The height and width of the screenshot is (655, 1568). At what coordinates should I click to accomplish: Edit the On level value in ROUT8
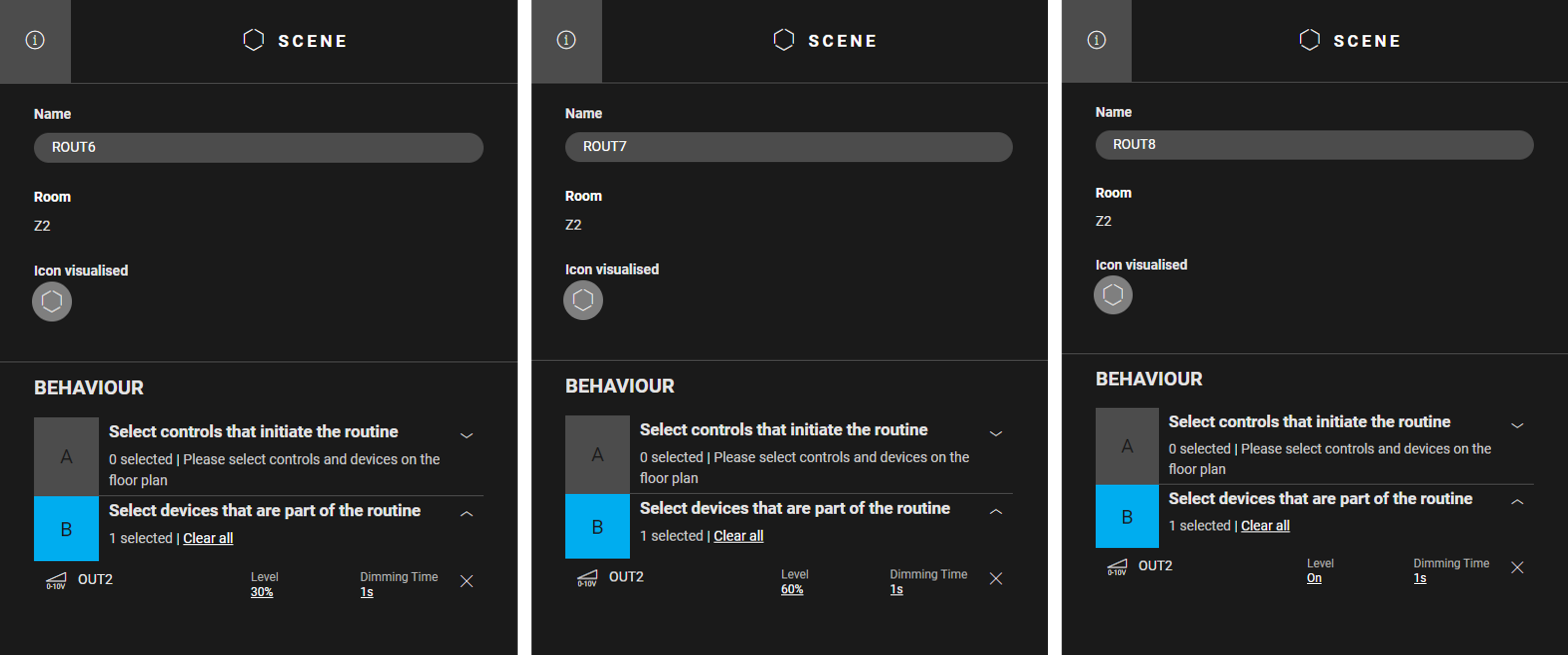[1314, 578]
